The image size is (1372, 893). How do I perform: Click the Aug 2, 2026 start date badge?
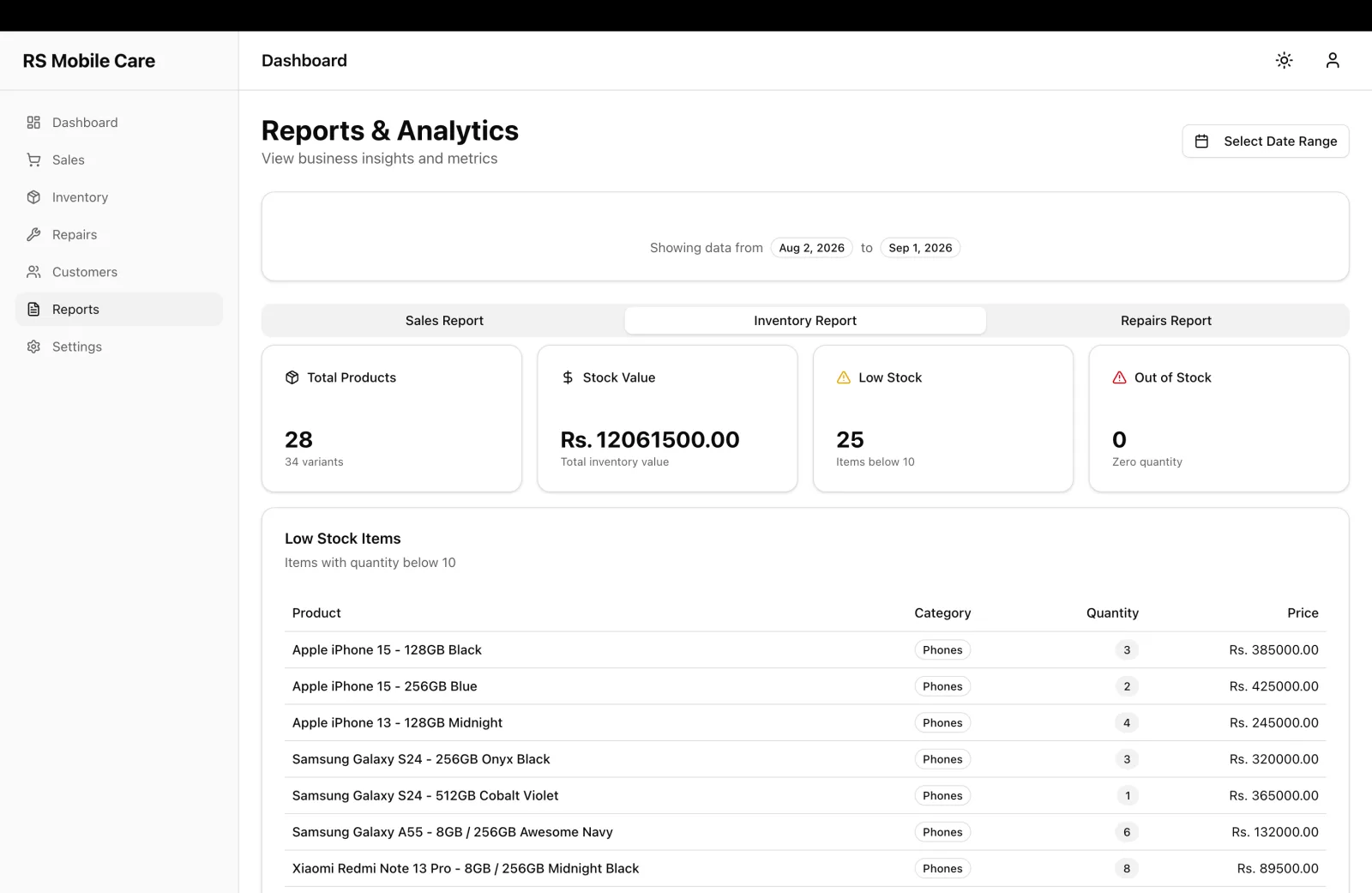[812, 248]
